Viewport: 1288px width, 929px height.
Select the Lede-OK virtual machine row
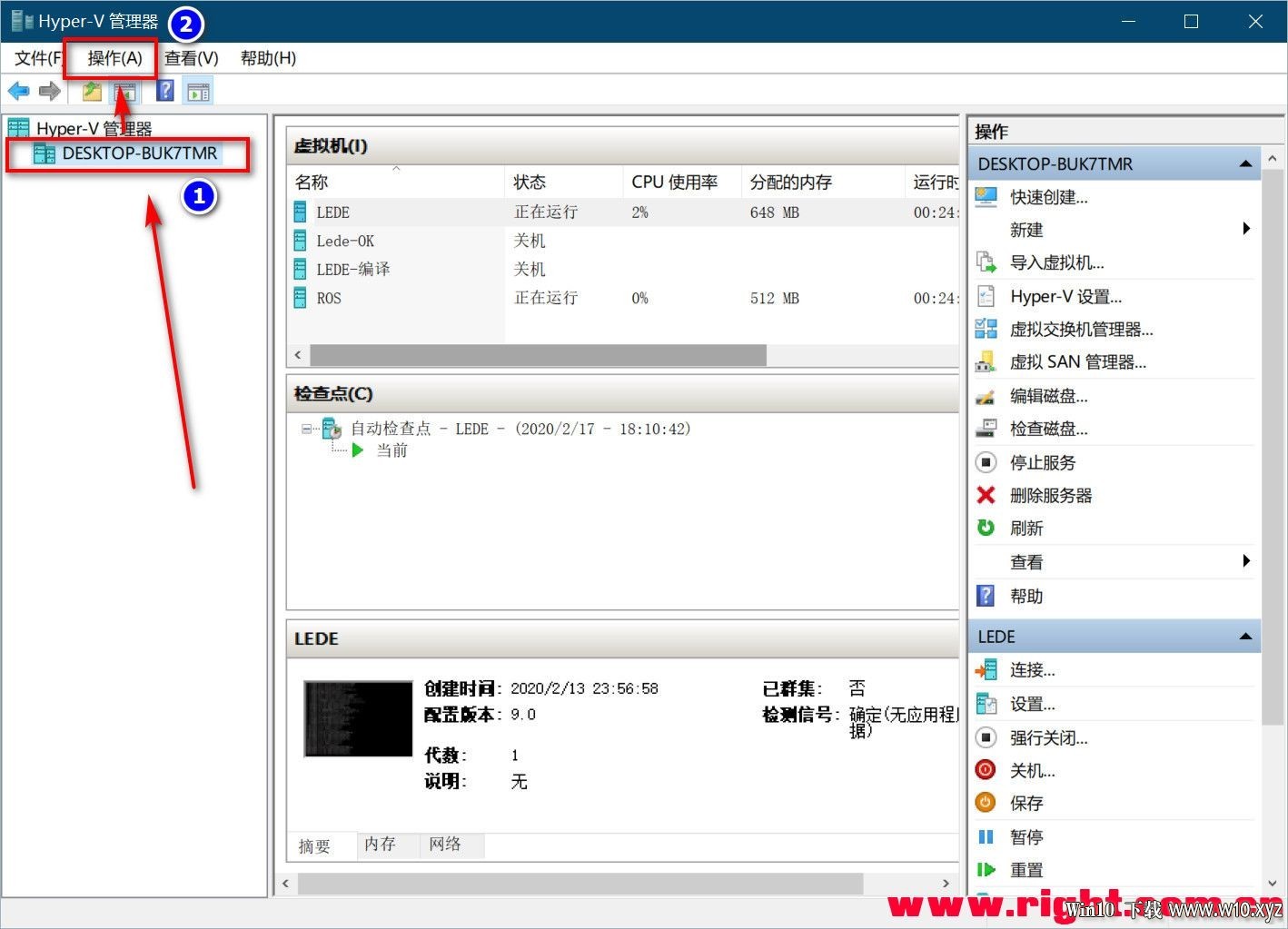[x=623, y=241]
